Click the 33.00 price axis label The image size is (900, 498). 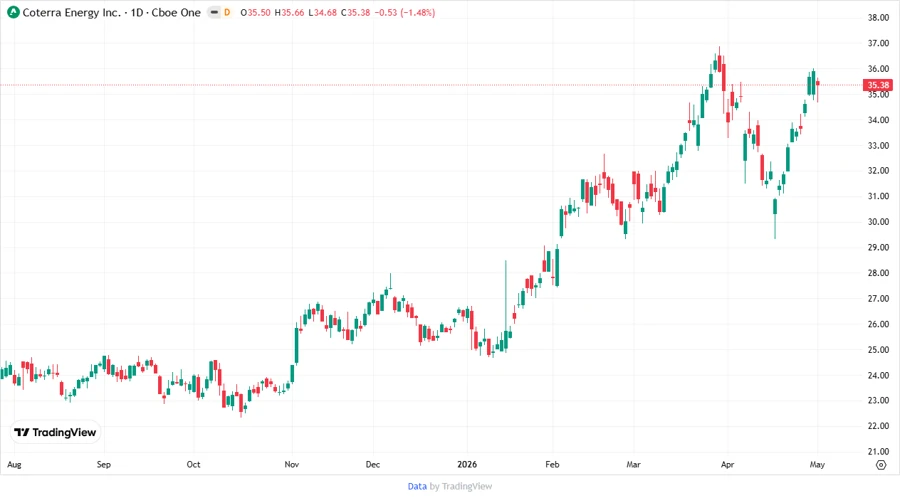coord(878,145)
